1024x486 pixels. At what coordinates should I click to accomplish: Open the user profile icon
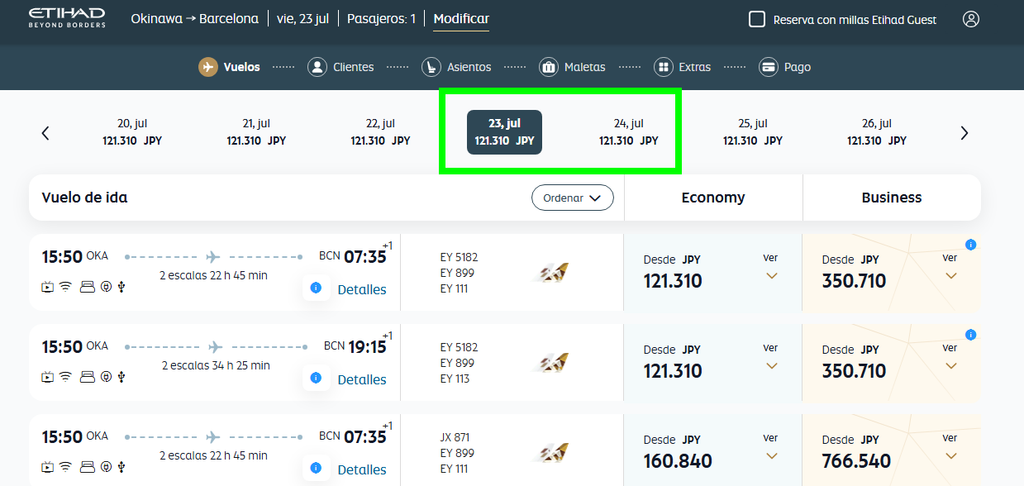coord(970,19)
